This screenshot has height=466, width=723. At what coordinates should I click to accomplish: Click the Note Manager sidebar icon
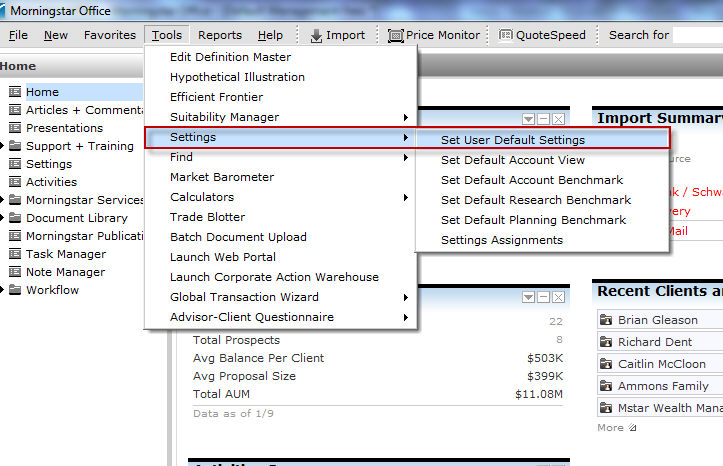15,272
